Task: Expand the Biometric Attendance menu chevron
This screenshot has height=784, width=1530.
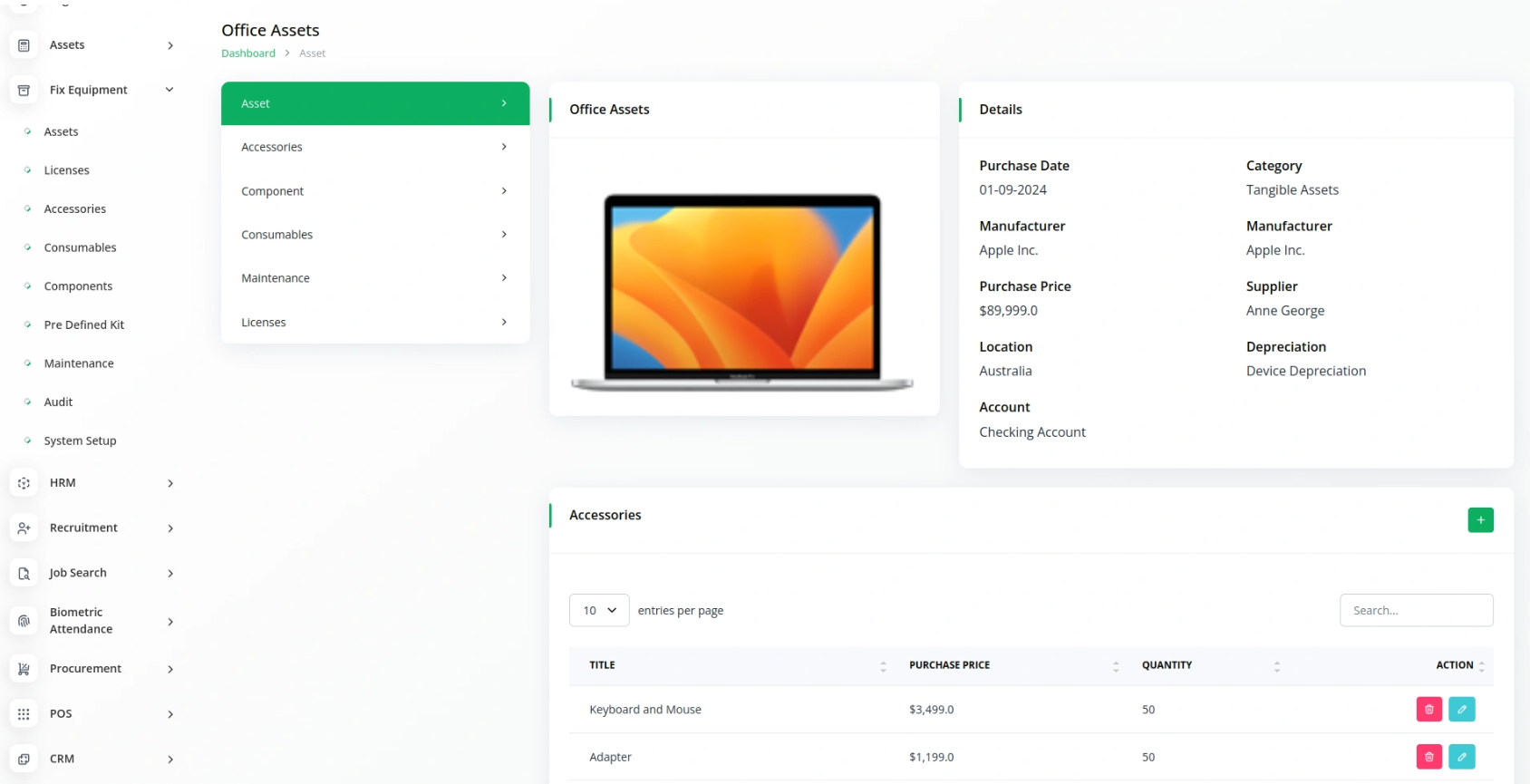Action: pyautogui.click(x=170, y=622)
